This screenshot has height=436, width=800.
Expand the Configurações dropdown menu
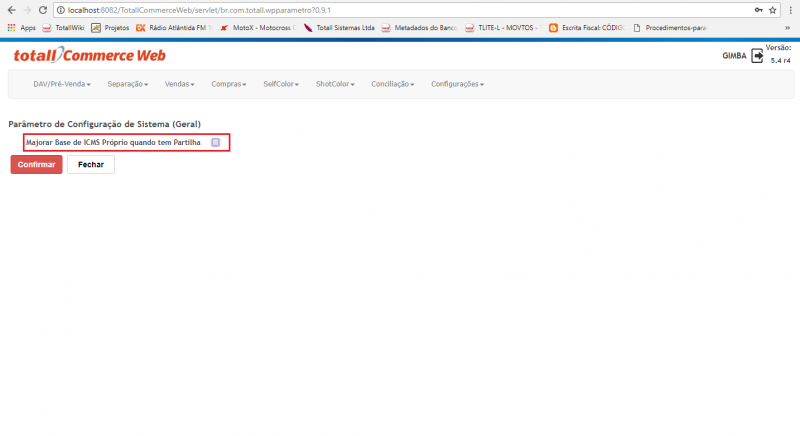[457, 84]
